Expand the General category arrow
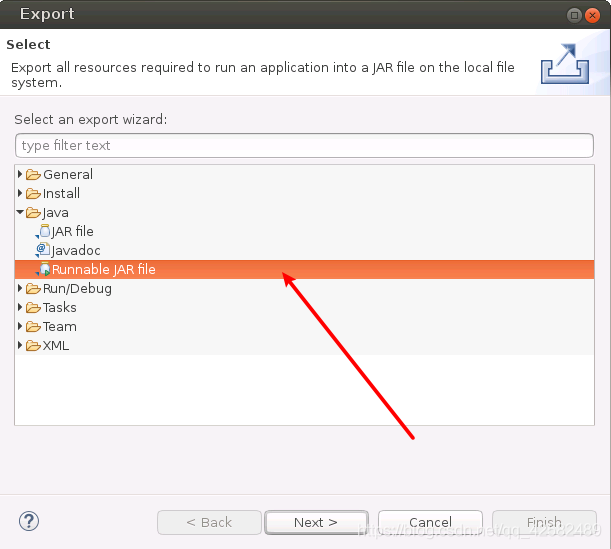Screen dimensions: 611x549 click(20, 174)
